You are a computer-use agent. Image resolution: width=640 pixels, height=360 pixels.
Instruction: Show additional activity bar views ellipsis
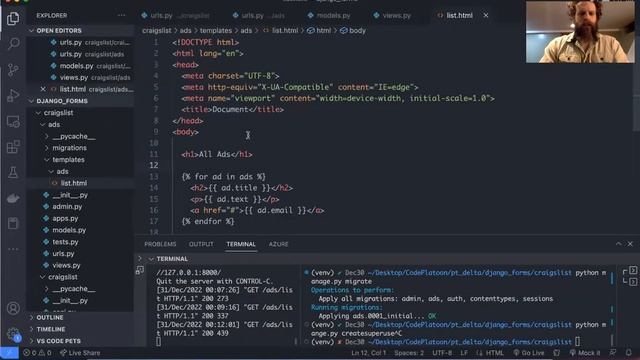click(13, 249)
